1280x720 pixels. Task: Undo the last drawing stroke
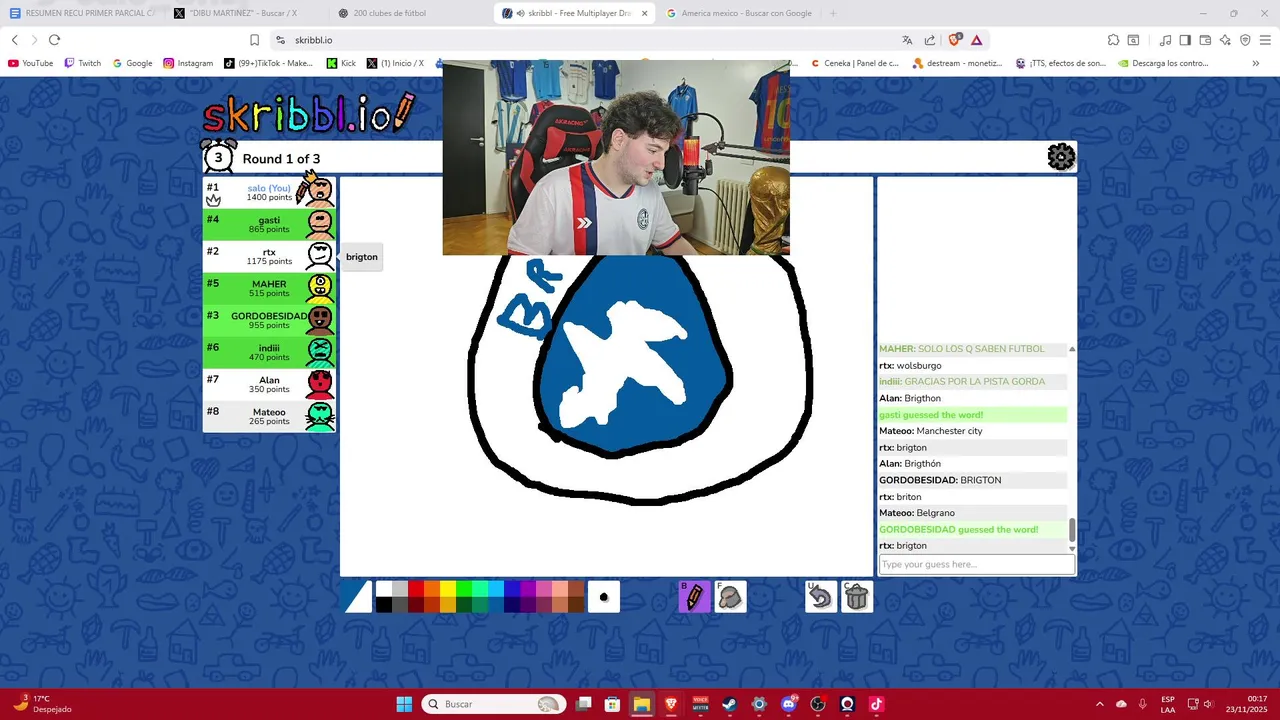(x=821, y=597)
